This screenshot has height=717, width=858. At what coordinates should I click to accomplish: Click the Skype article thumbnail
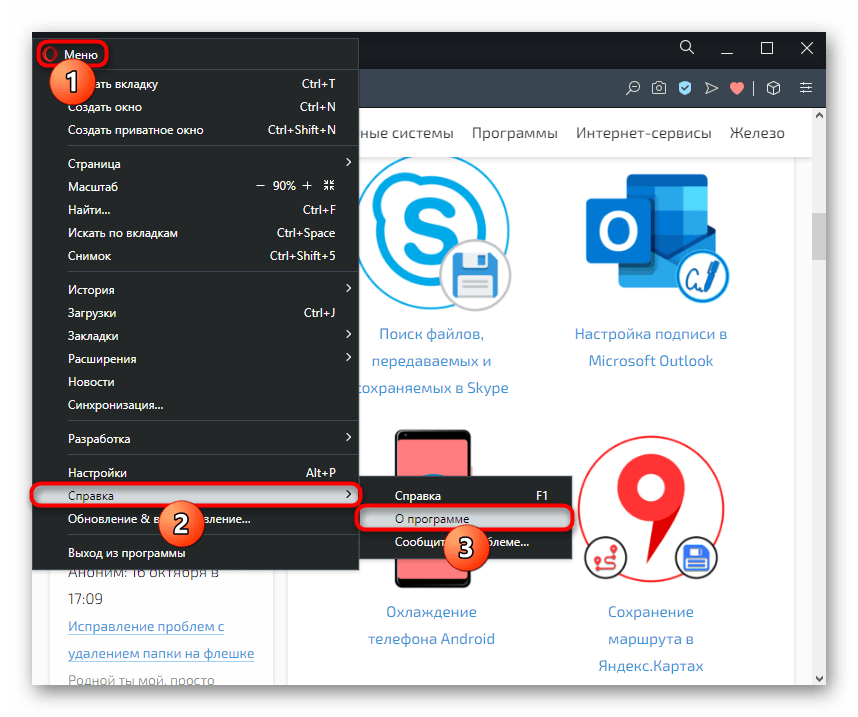[434, 234]
